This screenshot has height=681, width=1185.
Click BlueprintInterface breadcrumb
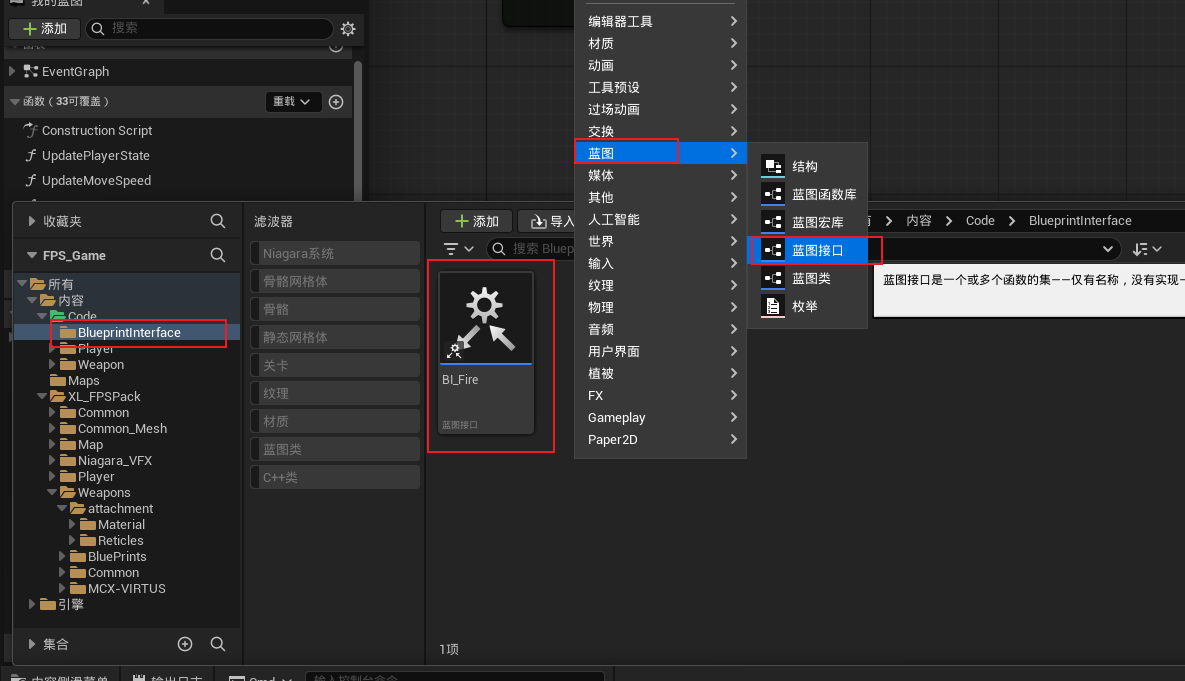[1080, 221]
